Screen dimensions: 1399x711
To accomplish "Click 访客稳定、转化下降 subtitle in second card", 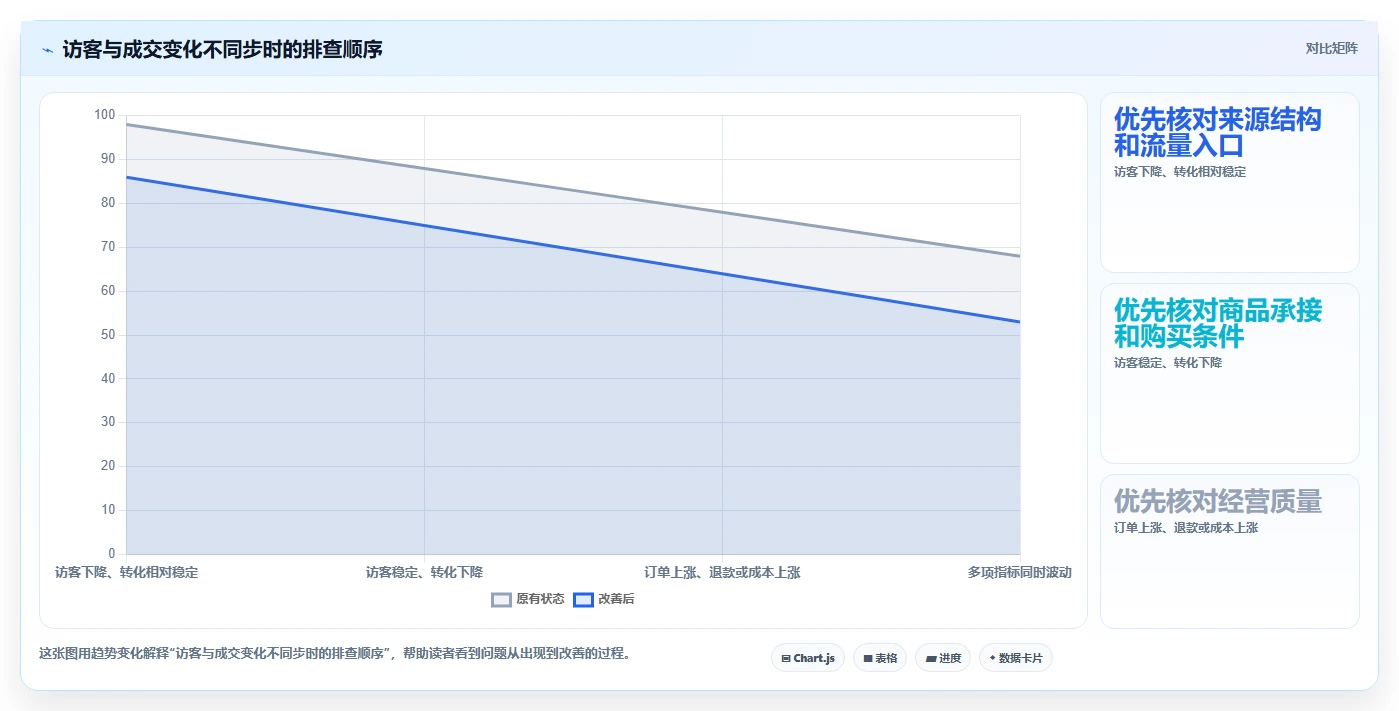I will click(1168, 362).
